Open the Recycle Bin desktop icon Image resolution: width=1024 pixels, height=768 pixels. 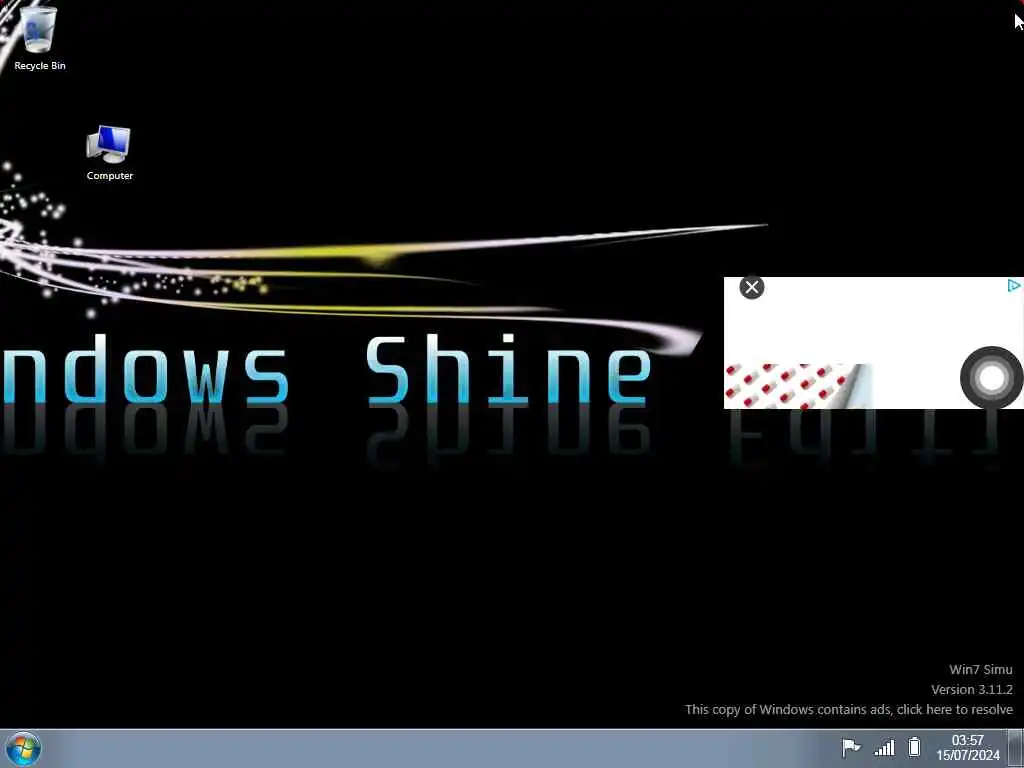click(x=39, y=38)
